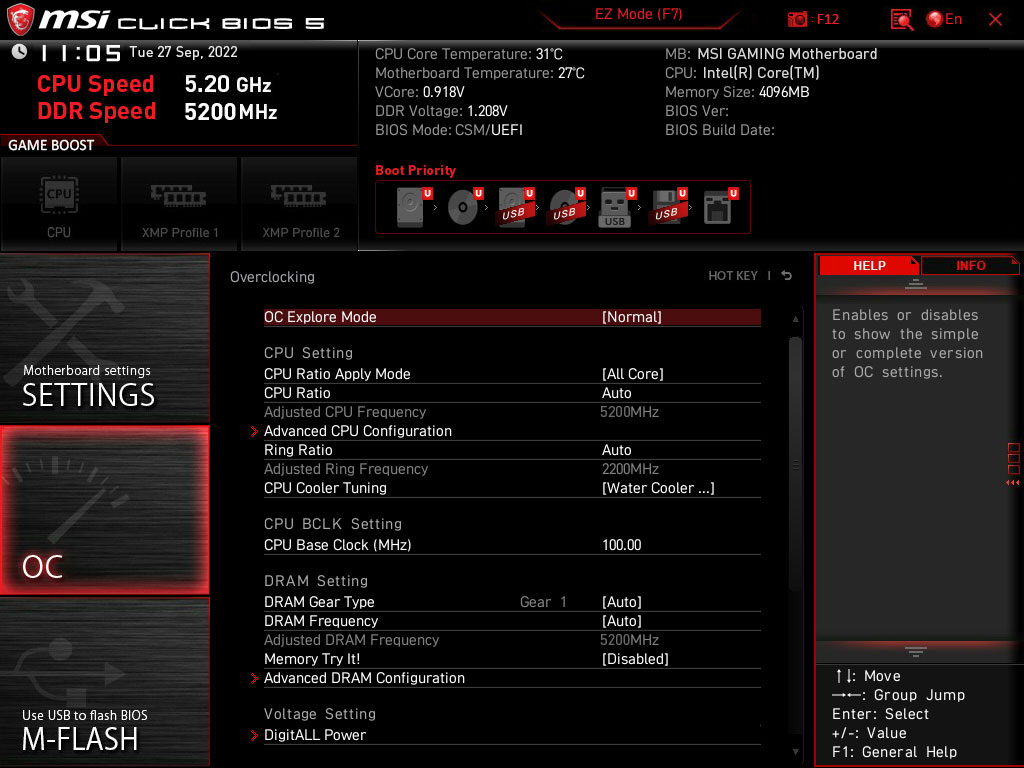Expand Advanced CPU Configuration
1024x768 pixels.
click(x=358, y=431)
